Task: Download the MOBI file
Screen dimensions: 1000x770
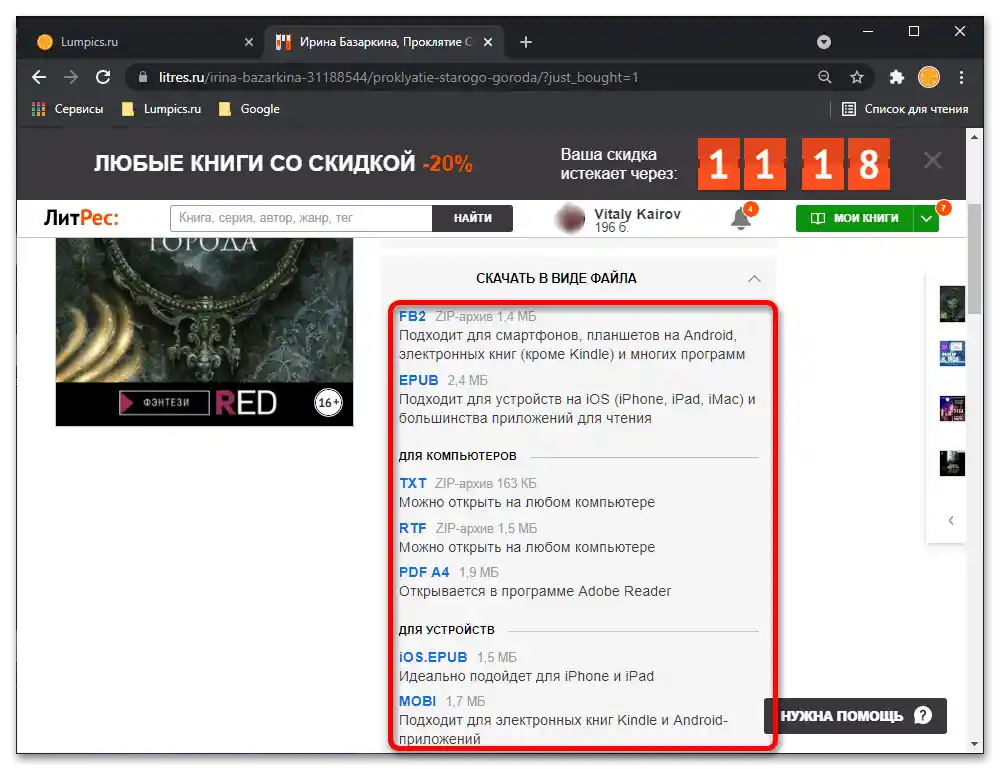Action: (417, 701)
